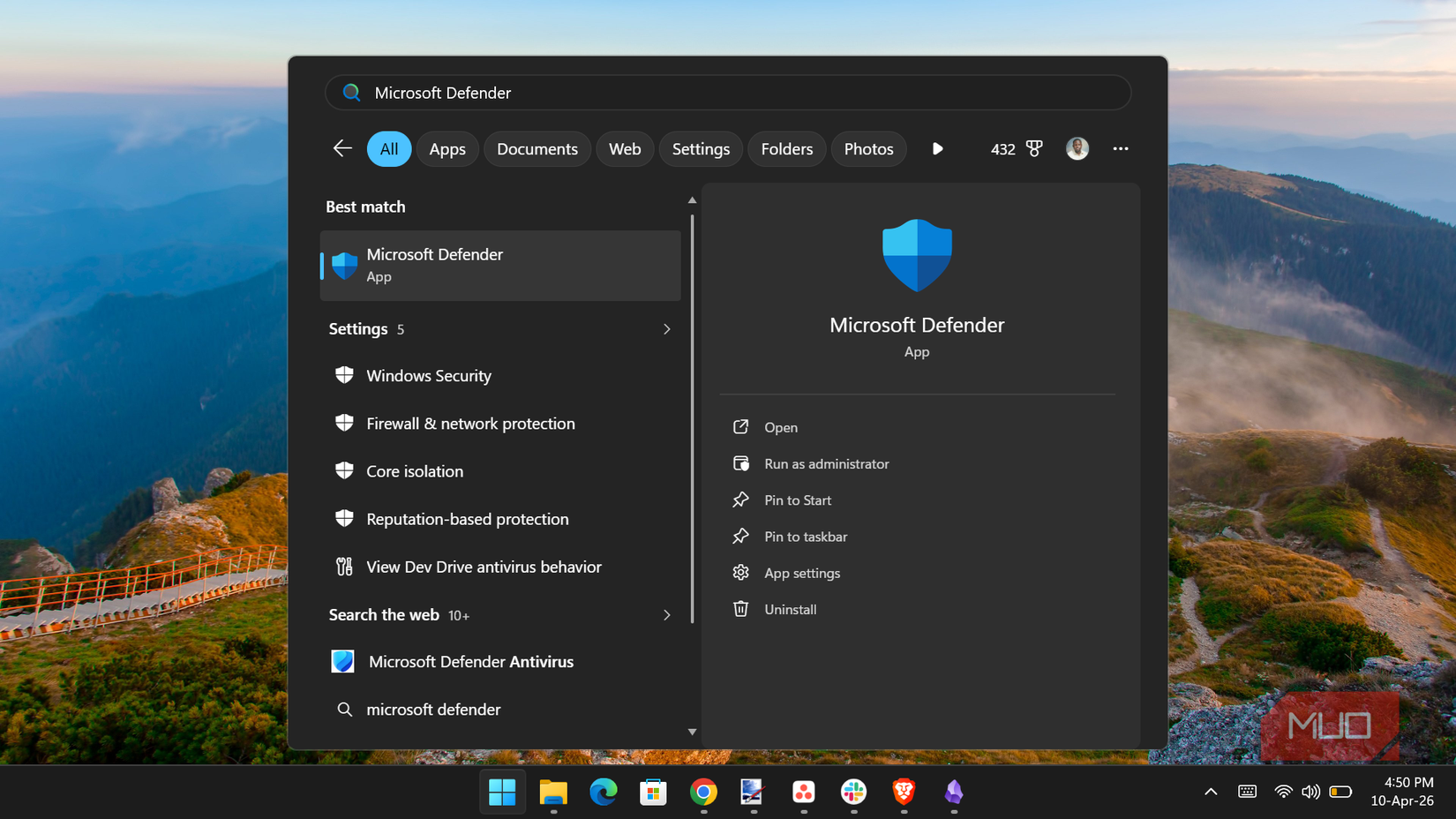The width and height of the screenshot is (1456, 819).
Task: Click the Microsoft Defender shield icon in Best match
Action: pyautogui.click(x=343, y=265)
